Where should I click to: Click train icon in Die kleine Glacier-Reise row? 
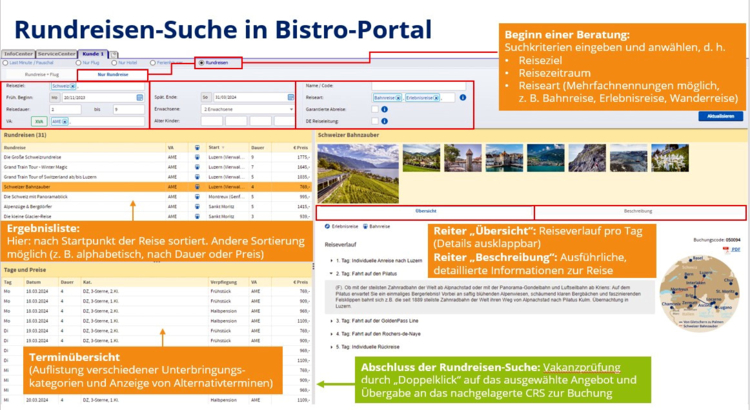(197, 216)
